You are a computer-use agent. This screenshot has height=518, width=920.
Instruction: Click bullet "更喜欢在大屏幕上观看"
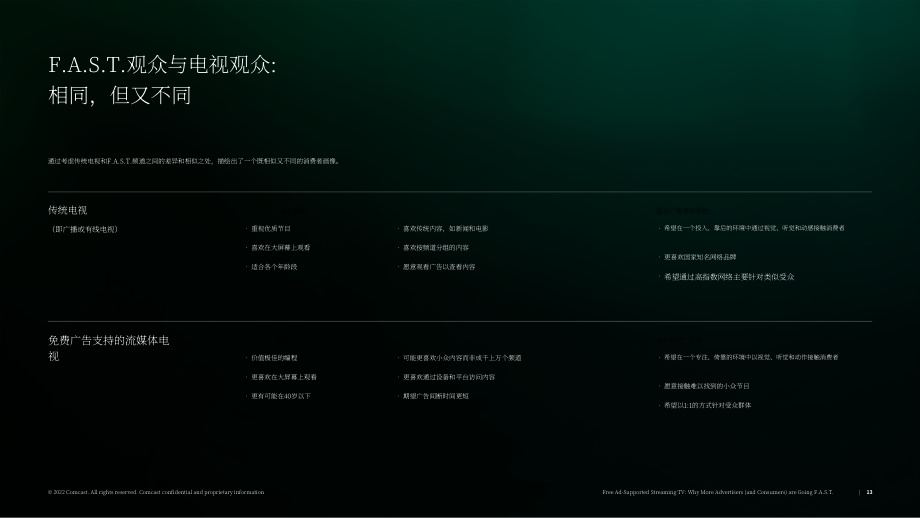click(x=283, y=377)
